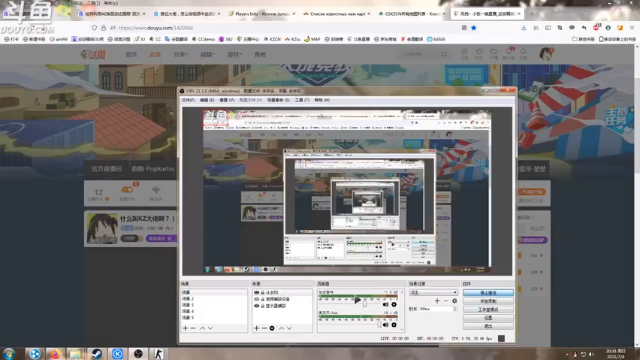Adjust the desktop audio volume slider
640x360 pixels.
point(364,304)
